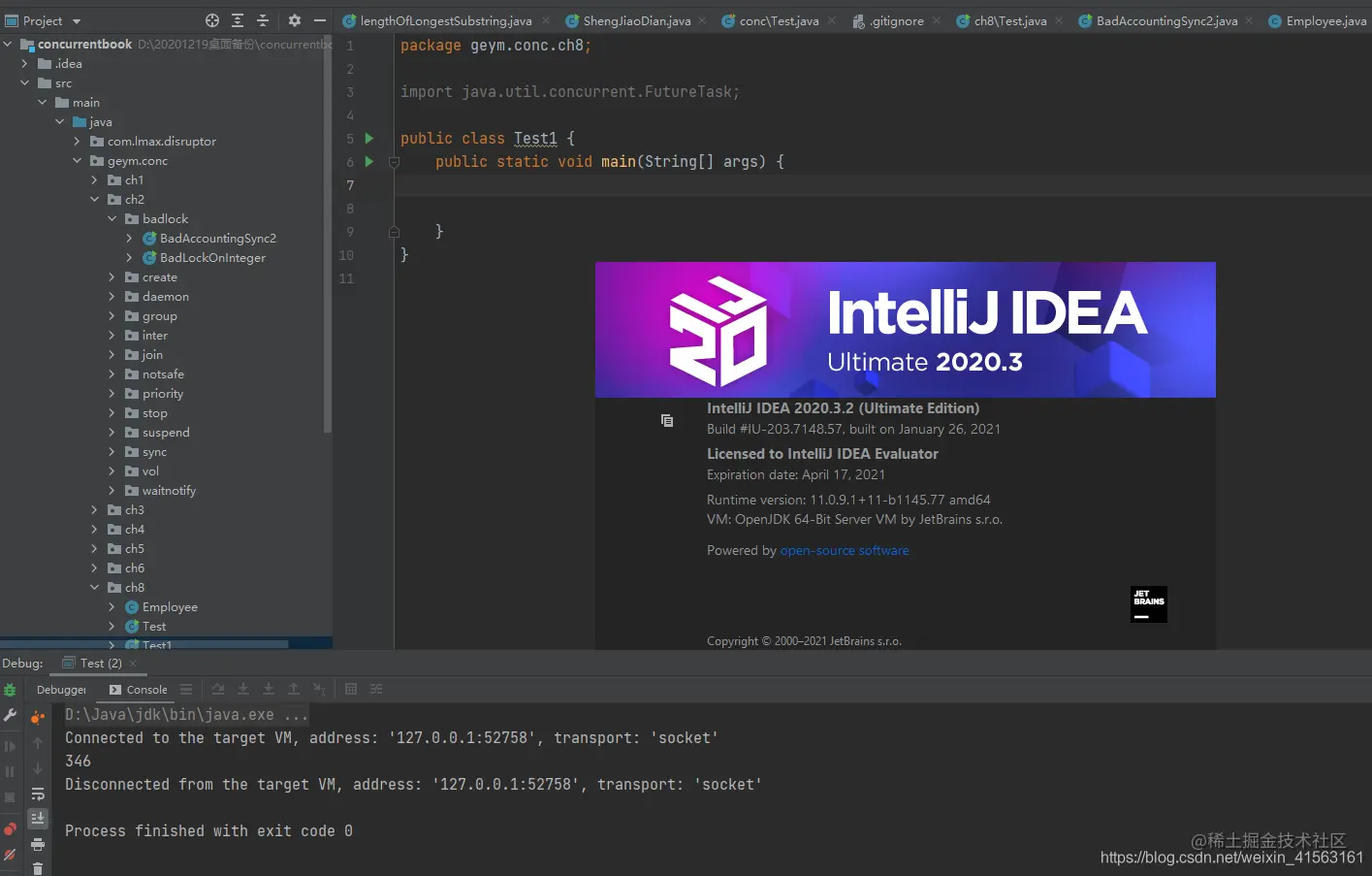1372x876 pixels.
Task: Click the Select Opened File locate icon
Action: [212, 20]
